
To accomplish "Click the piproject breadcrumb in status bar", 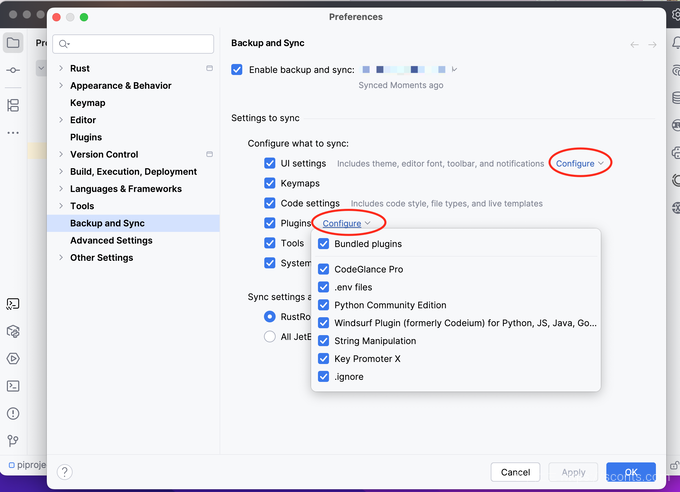I will 27,465.
